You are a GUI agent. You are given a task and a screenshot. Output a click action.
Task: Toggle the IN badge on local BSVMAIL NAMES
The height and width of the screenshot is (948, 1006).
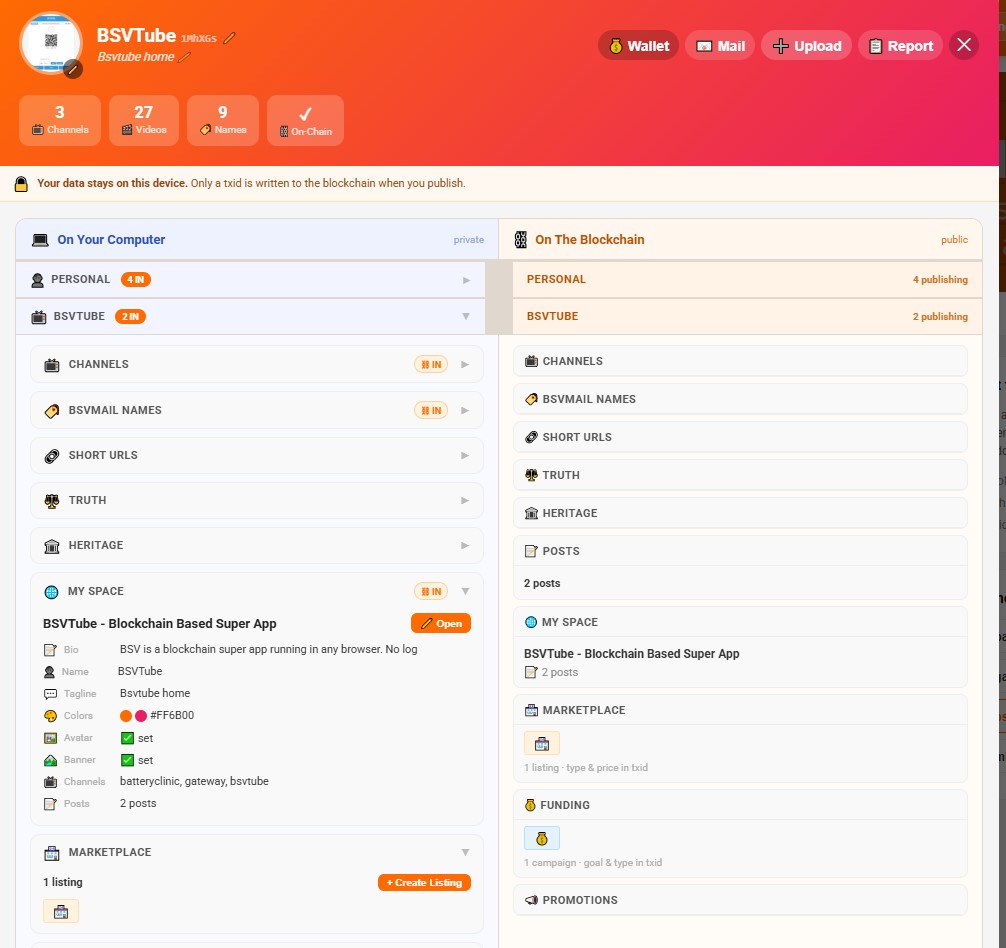point(431,411)
